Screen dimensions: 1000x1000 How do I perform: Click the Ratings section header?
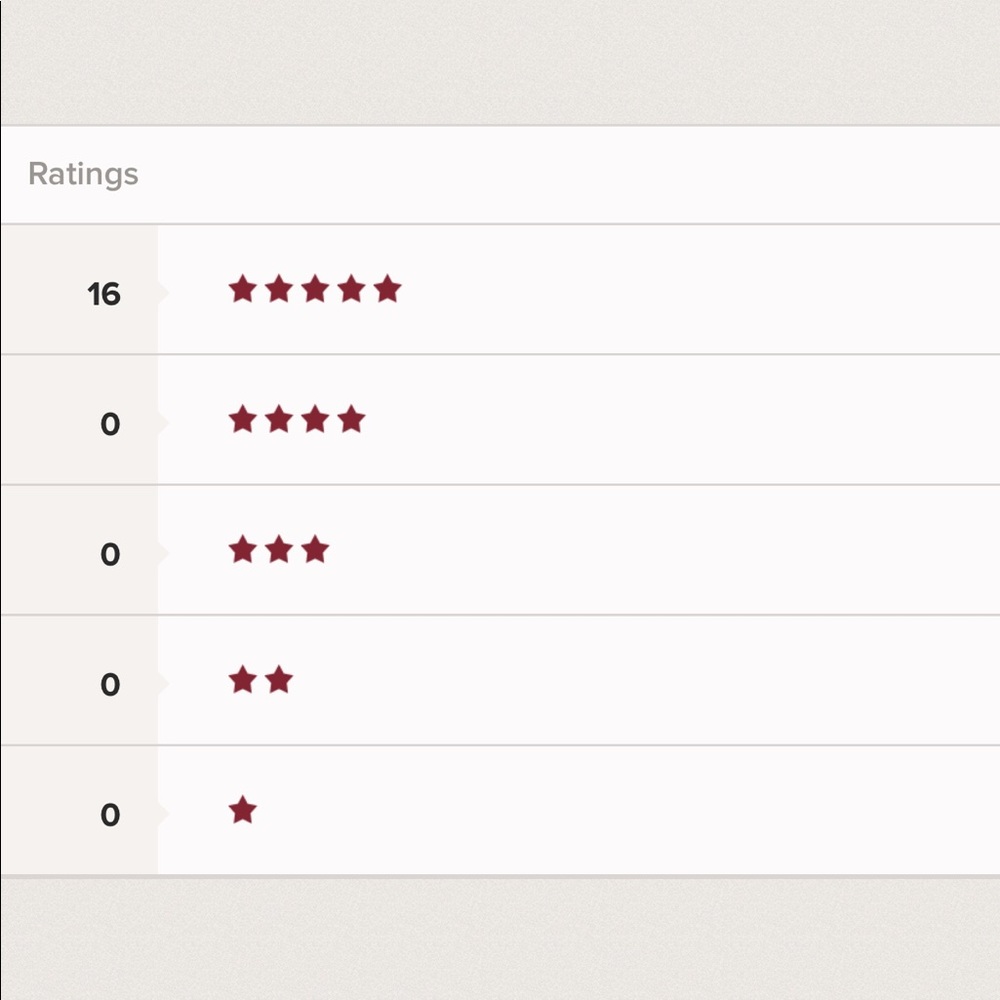[x=84, y=174]
